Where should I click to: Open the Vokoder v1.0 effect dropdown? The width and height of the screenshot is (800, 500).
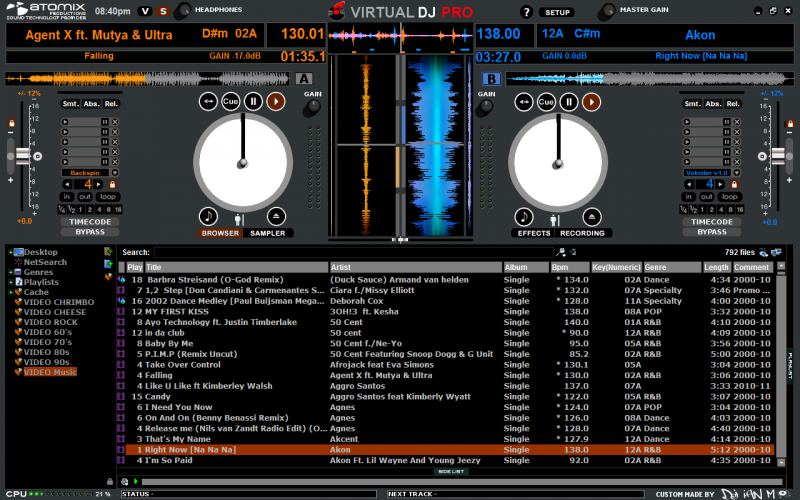point(737,173)
